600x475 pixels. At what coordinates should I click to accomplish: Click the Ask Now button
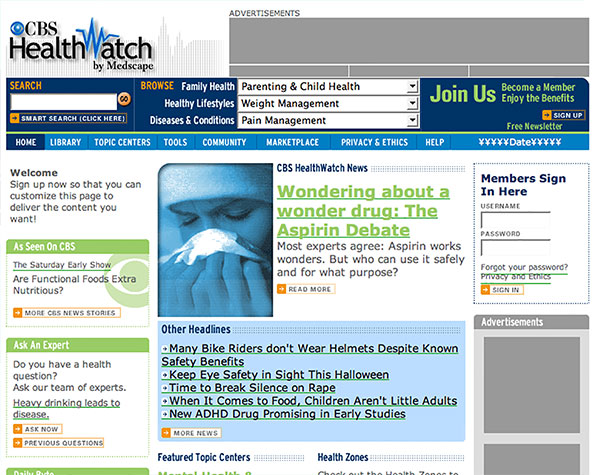(38, 429)
